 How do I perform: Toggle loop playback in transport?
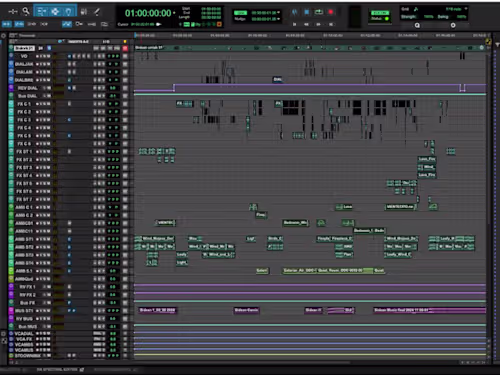(319, 12)
